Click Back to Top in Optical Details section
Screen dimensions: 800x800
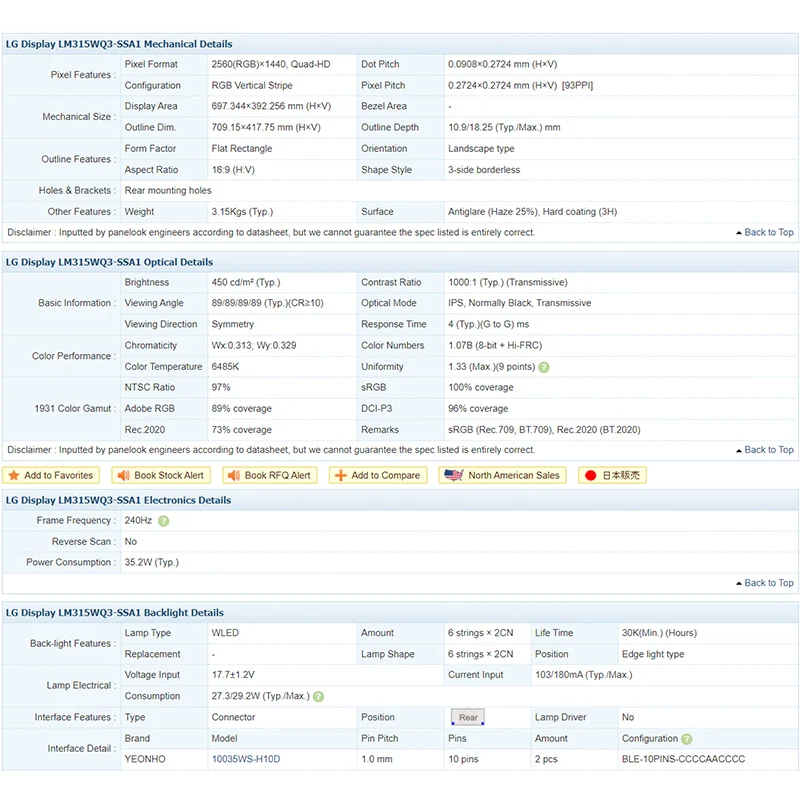tap(765, 450)
